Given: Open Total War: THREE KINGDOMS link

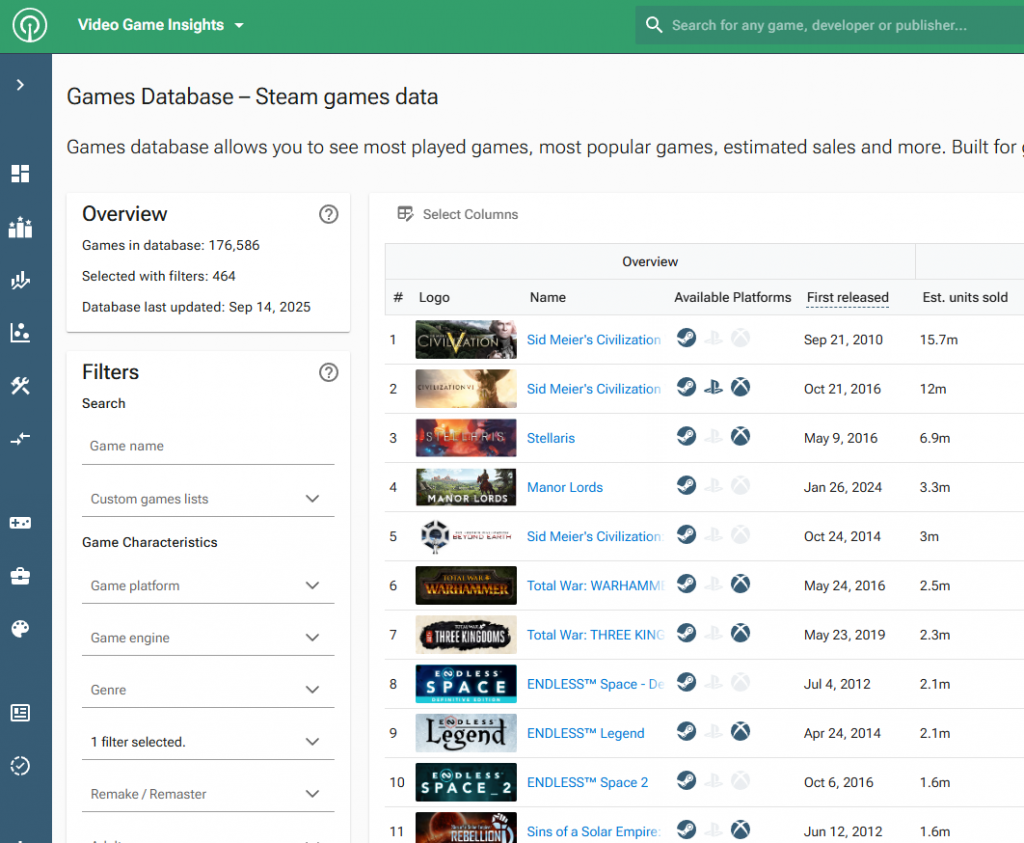Looking at the screenshot, I should (596, 635).
